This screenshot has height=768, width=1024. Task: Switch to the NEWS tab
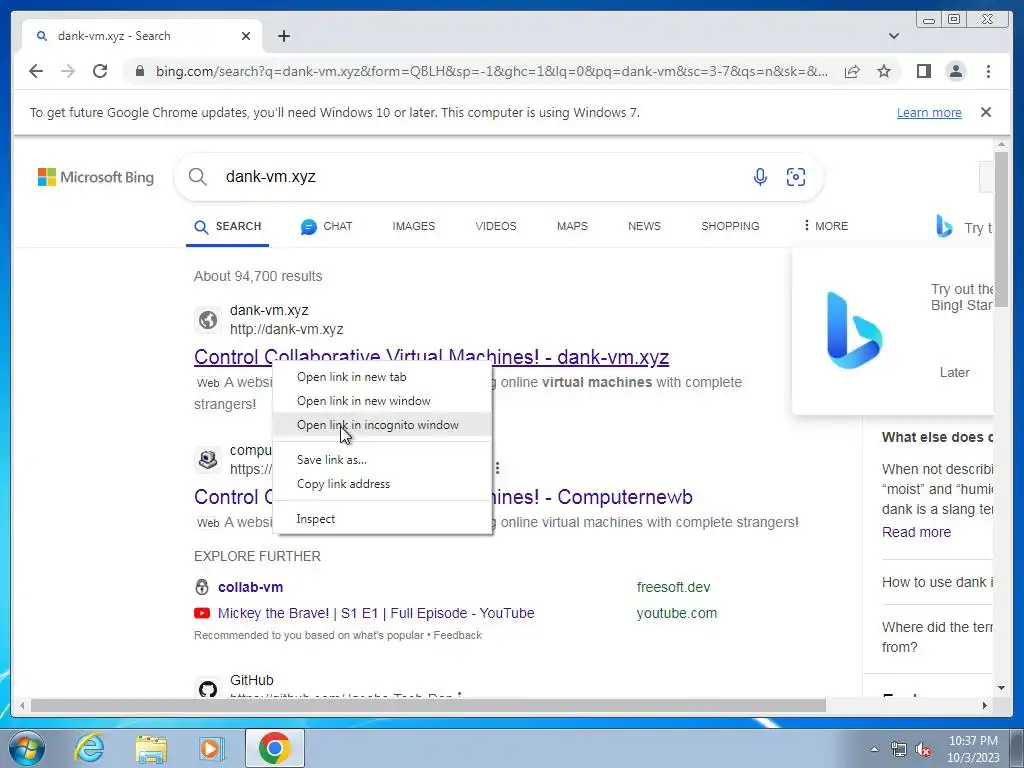point(644,227)
